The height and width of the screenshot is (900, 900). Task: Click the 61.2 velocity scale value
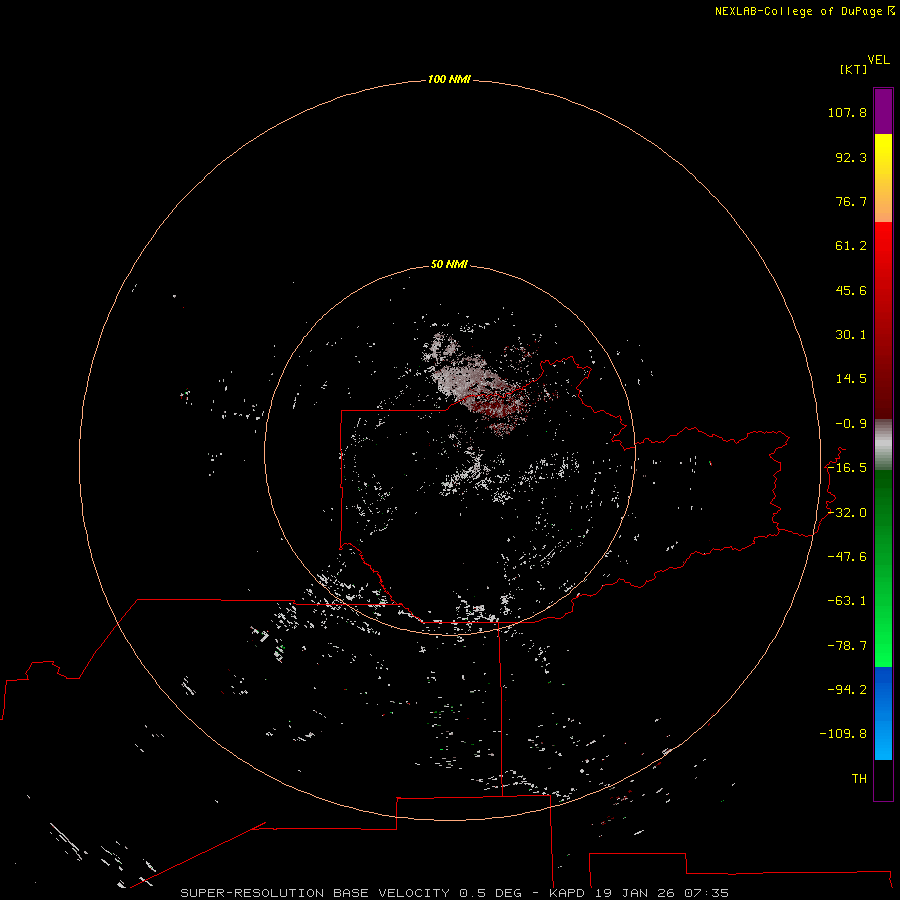[851, 246]
